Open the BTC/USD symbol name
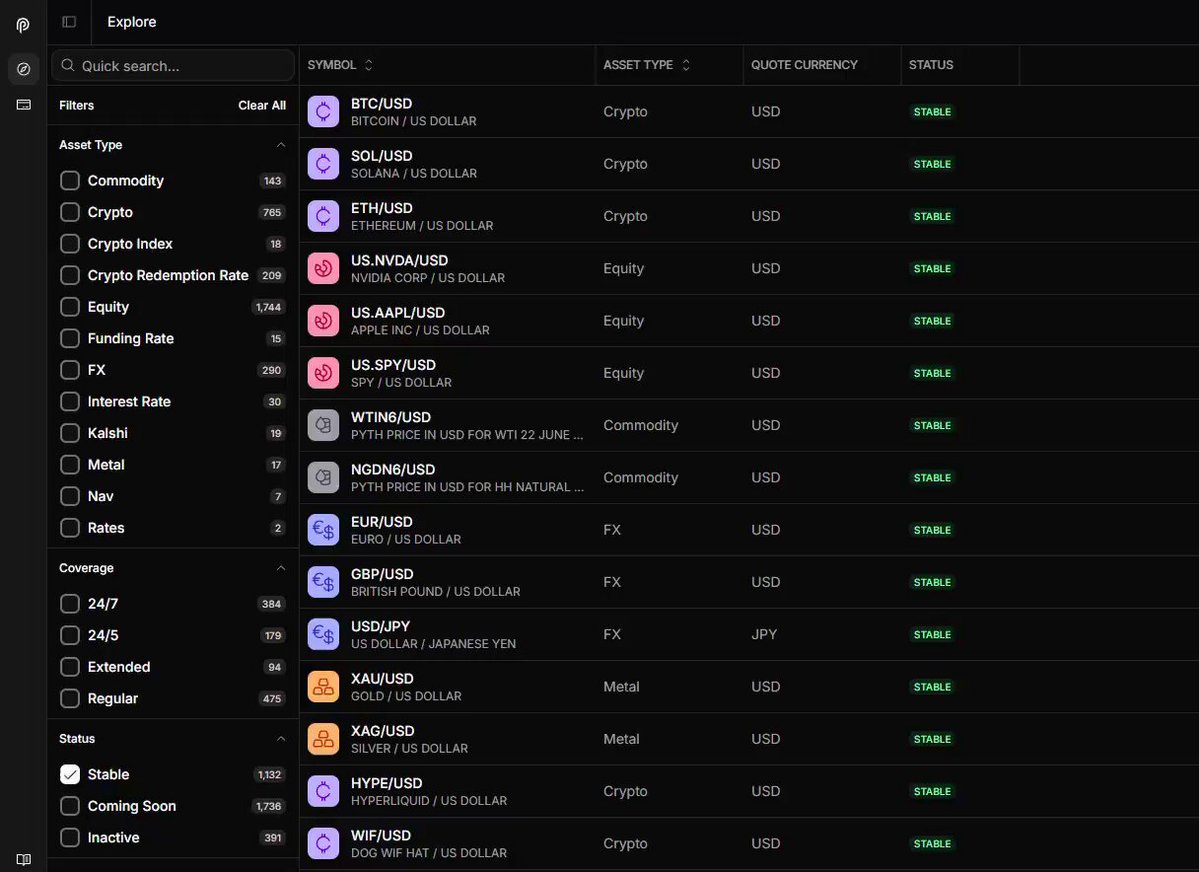This screenshot has width=1199, height=872. tap(382, 103)
